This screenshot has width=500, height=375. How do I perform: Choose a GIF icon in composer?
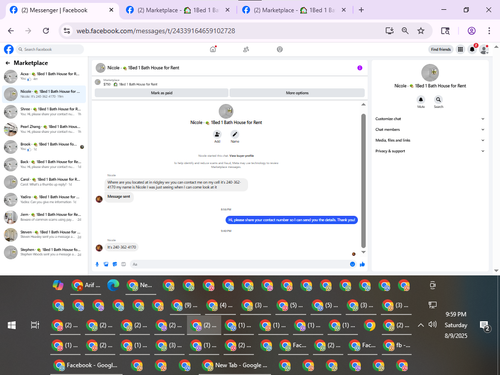click(123, 264)
